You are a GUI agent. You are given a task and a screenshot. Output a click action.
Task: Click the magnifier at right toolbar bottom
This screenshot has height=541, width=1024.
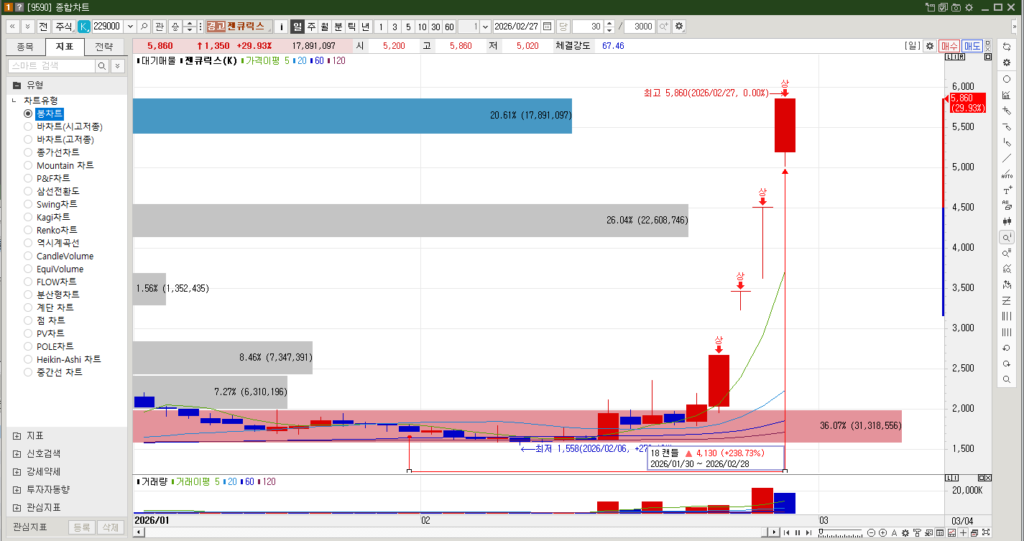tap(1006, 380)
